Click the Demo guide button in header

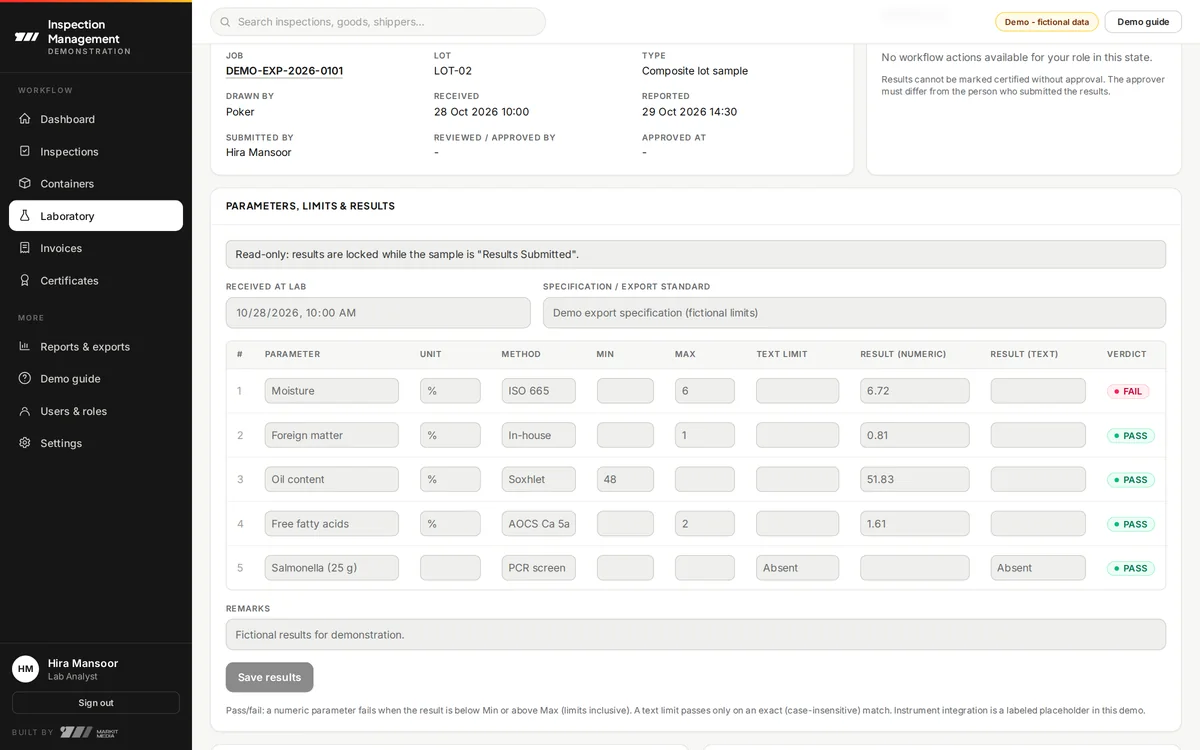[x=1143, y=22]
